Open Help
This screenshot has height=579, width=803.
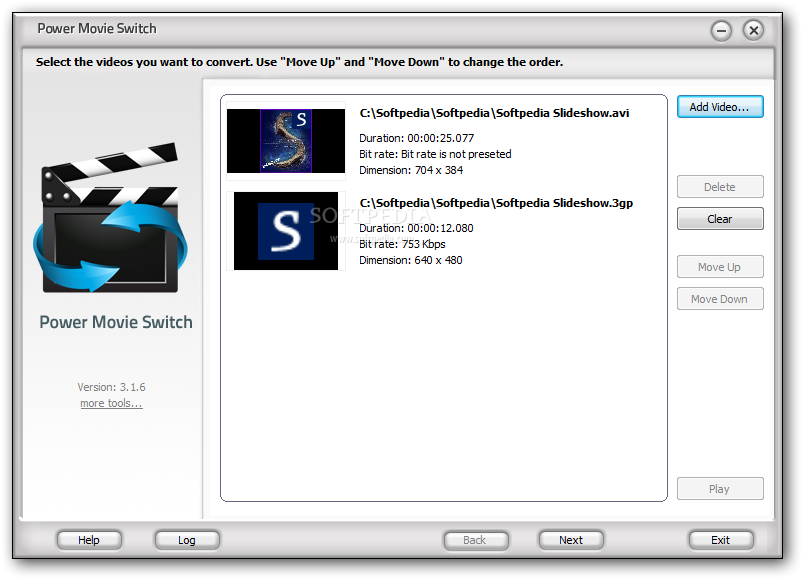pos(89,540)
